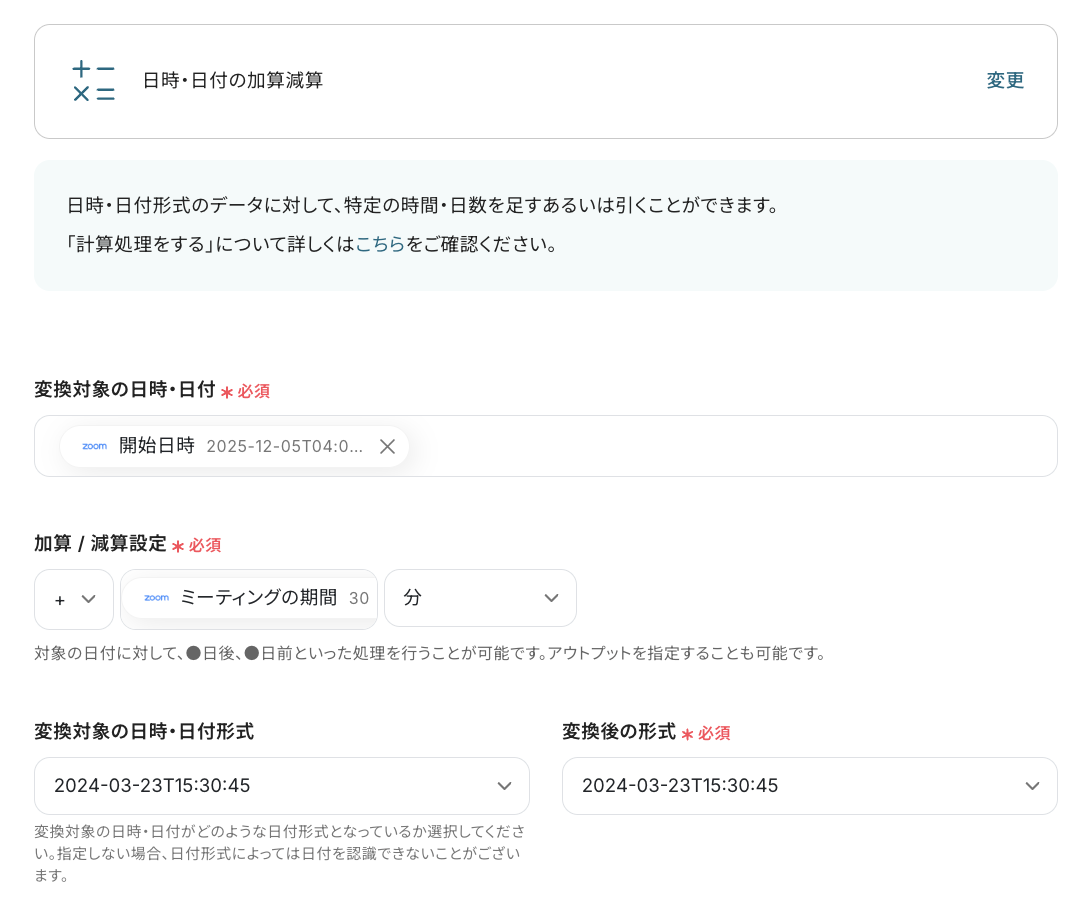Click the chevron on the 変換後の形式 dropdown
The width and height of the screenshot is (1076, 900).
1032,786
